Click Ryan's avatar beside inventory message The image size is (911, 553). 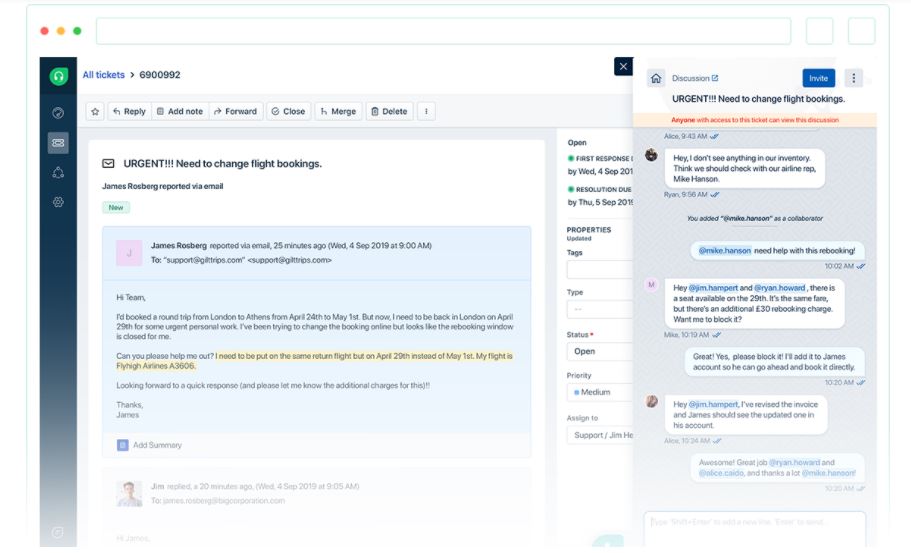(x=651, y=155)
